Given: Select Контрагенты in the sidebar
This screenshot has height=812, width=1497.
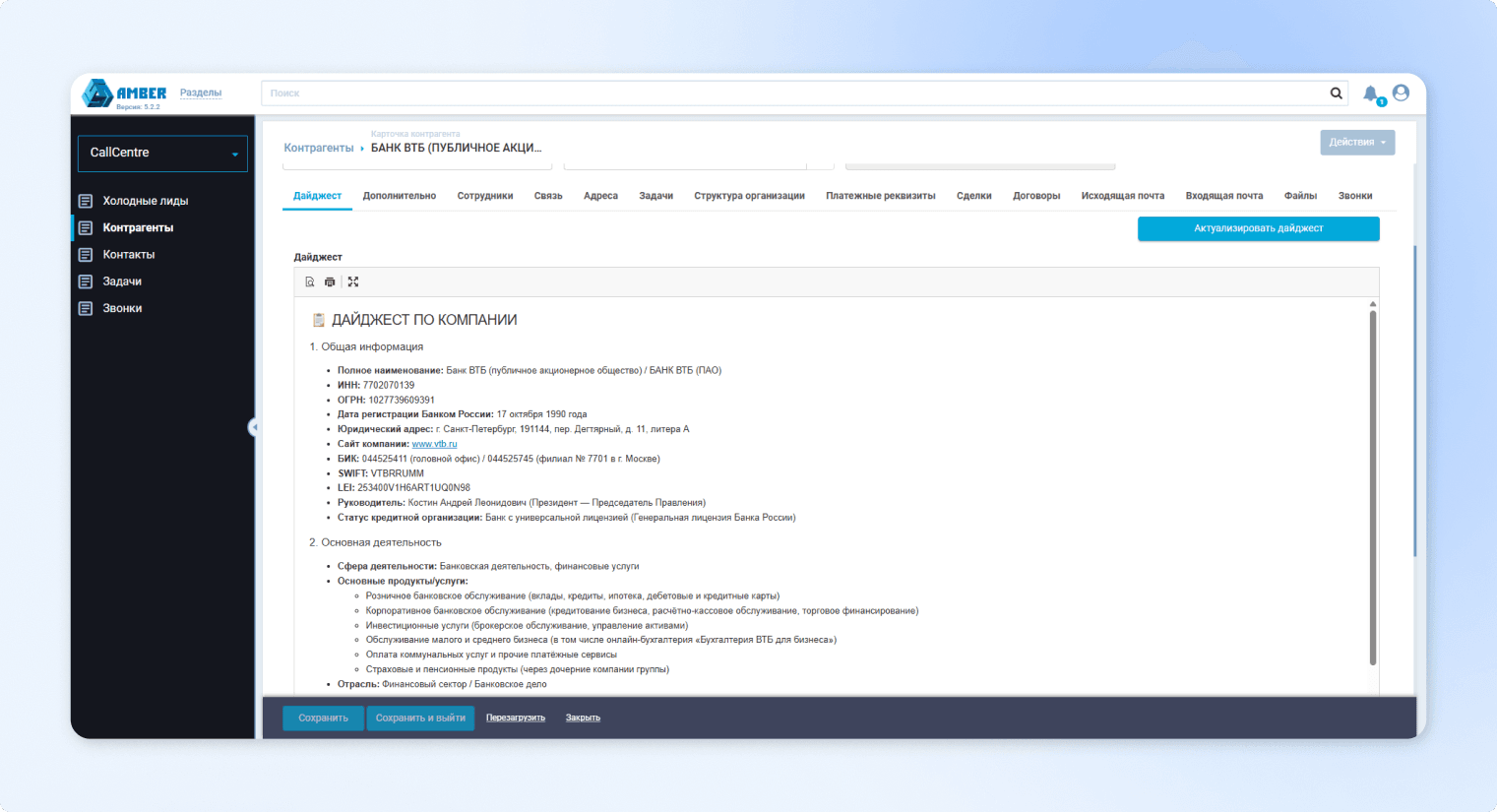Looking at the screenshot, I should pyautogui.click(x=138, y=227).
